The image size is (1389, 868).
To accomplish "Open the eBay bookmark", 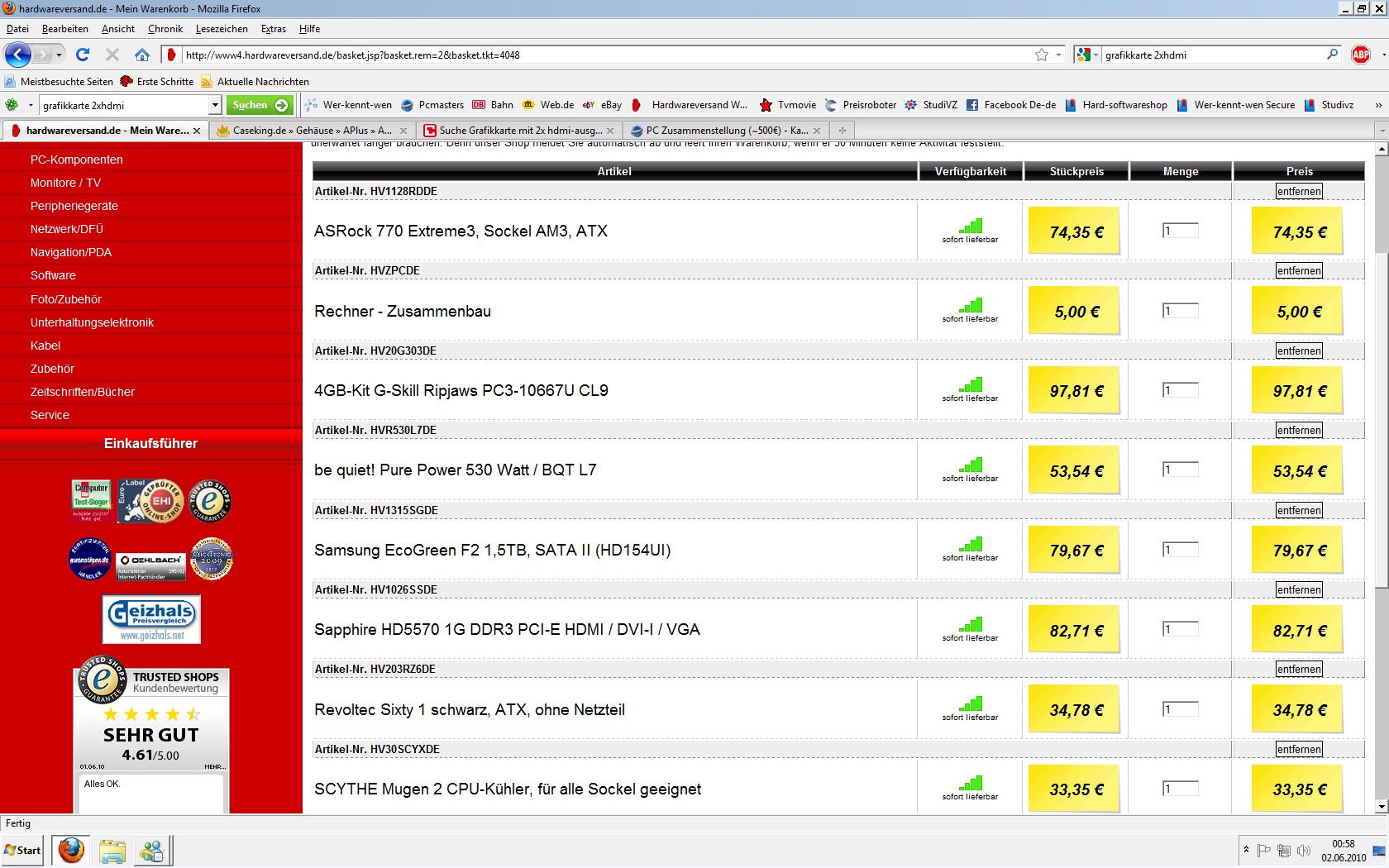I will [x=602, y=105].
